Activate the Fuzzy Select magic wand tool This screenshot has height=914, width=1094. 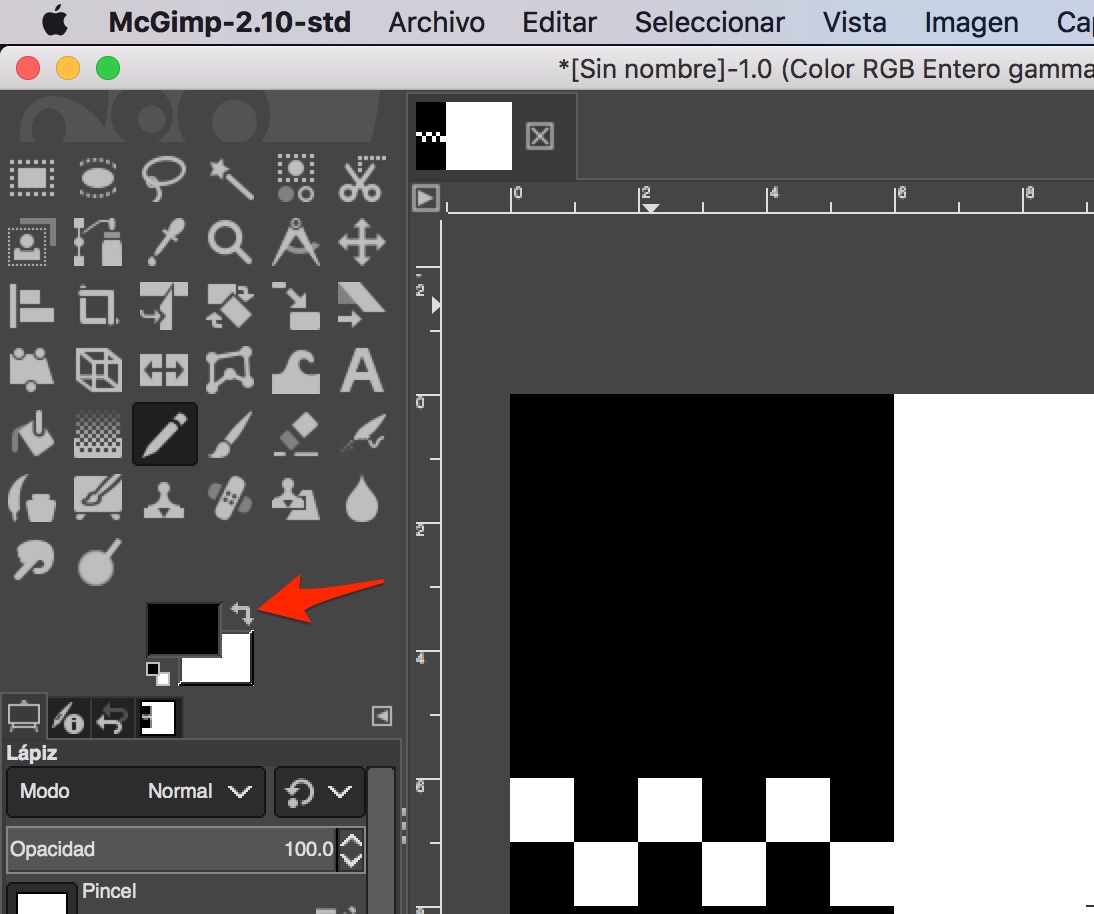coord(229,177)
